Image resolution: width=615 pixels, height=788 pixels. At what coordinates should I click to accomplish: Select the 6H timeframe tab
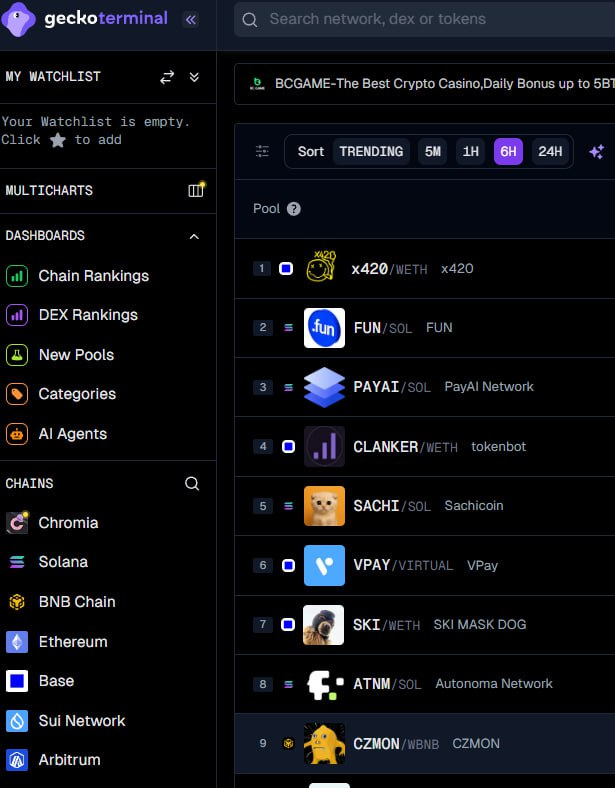(508, 151)
